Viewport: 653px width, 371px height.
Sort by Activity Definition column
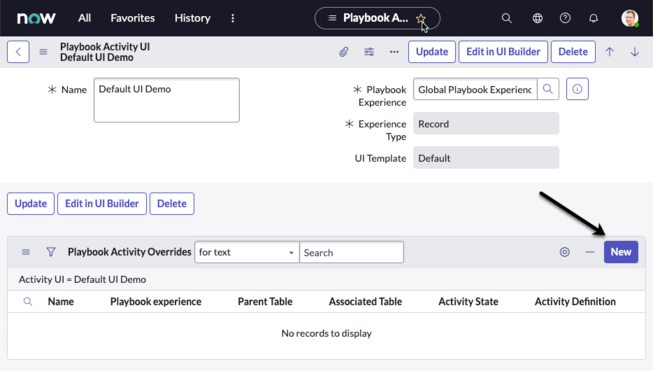click(575, 301)
